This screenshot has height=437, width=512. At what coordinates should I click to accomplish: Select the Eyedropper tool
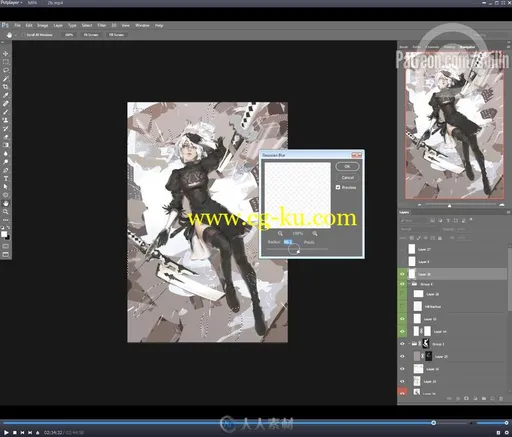(6, 95)
